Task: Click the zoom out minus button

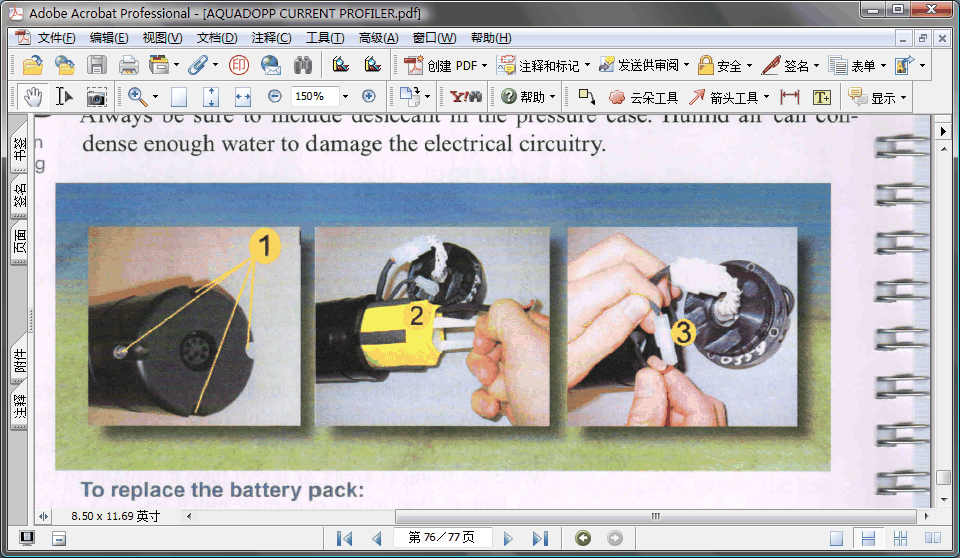Action: click(275, 97)
